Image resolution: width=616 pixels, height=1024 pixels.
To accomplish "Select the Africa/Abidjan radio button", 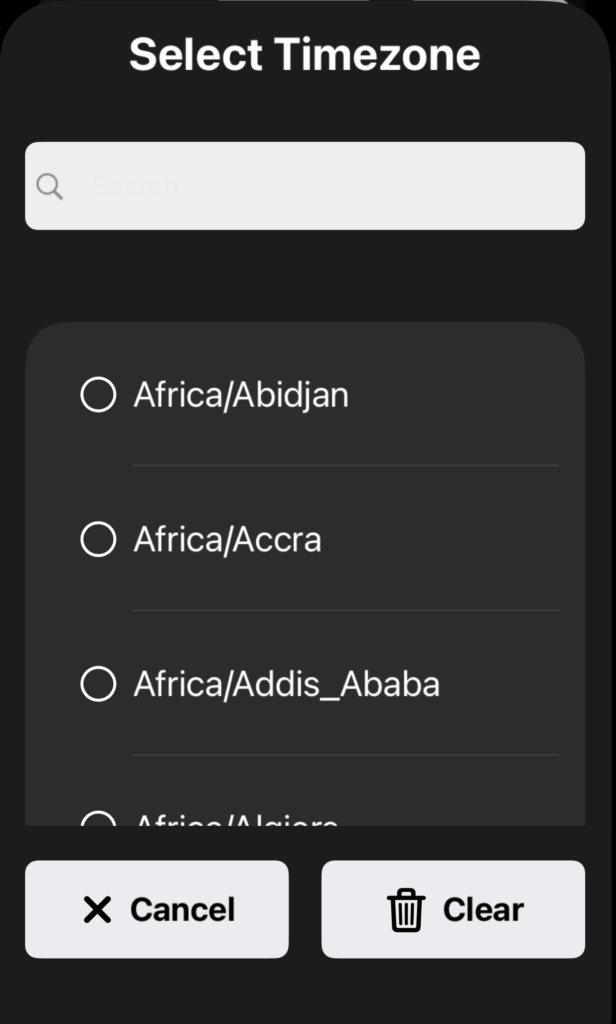I will click(98, 394).
